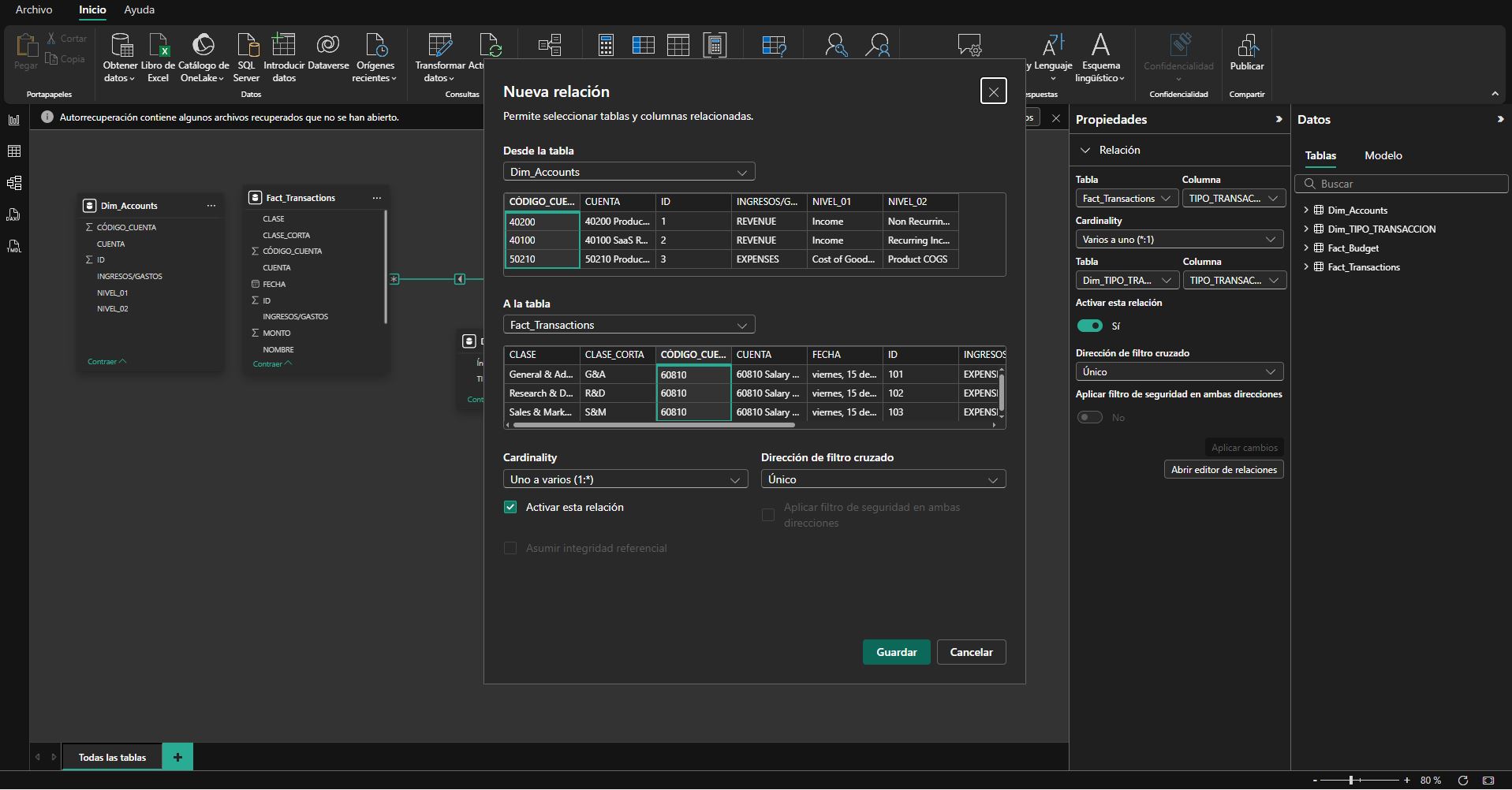Click Transformar datos icon
The width and height of the screenshot is (1512, 790).
(440, 46)
